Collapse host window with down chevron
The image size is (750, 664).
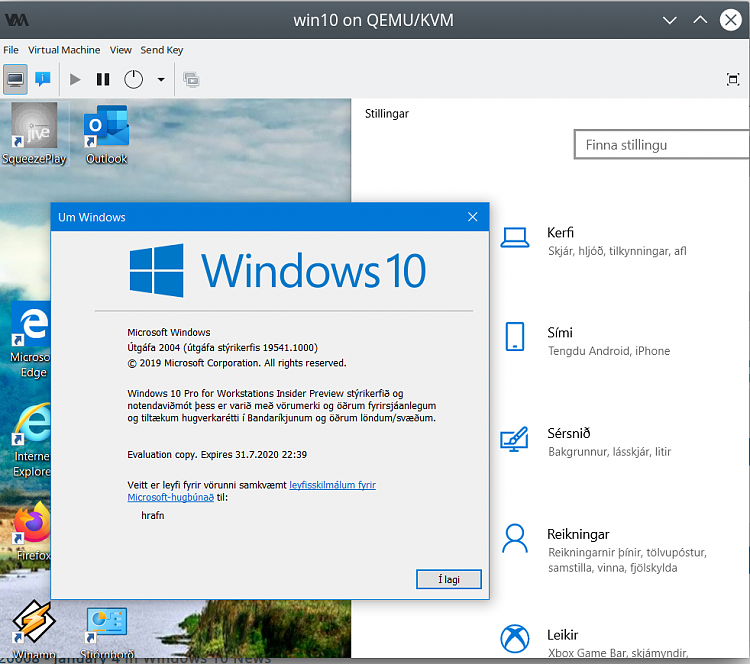pos(670,20)
